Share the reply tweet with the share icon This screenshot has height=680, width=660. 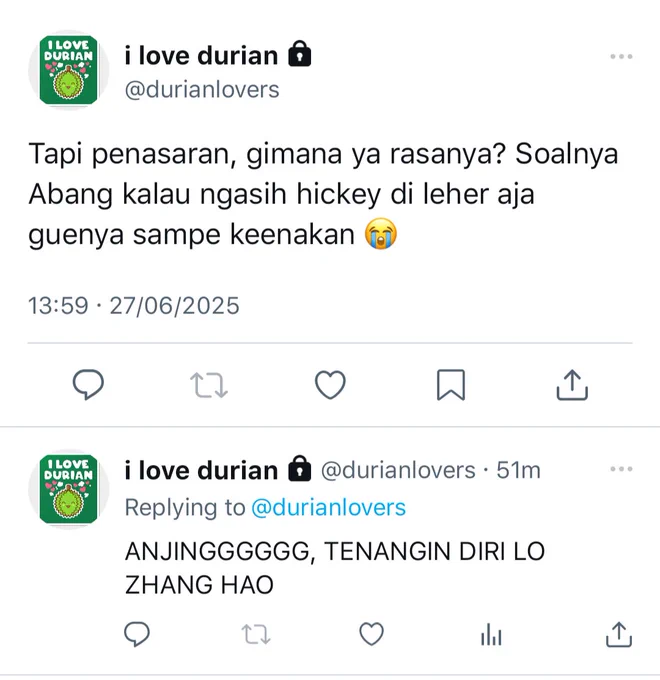[x=619, y=634]
